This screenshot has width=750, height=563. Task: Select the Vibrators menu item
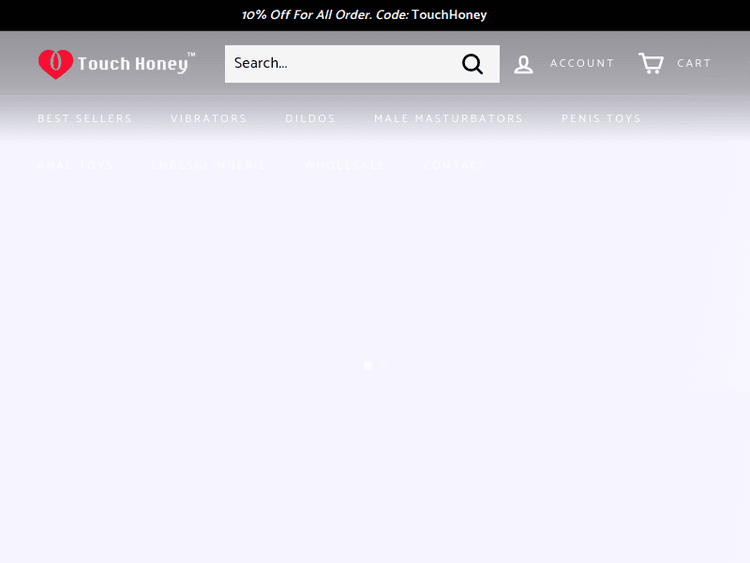pyautogui.click(x=208, y=119)
